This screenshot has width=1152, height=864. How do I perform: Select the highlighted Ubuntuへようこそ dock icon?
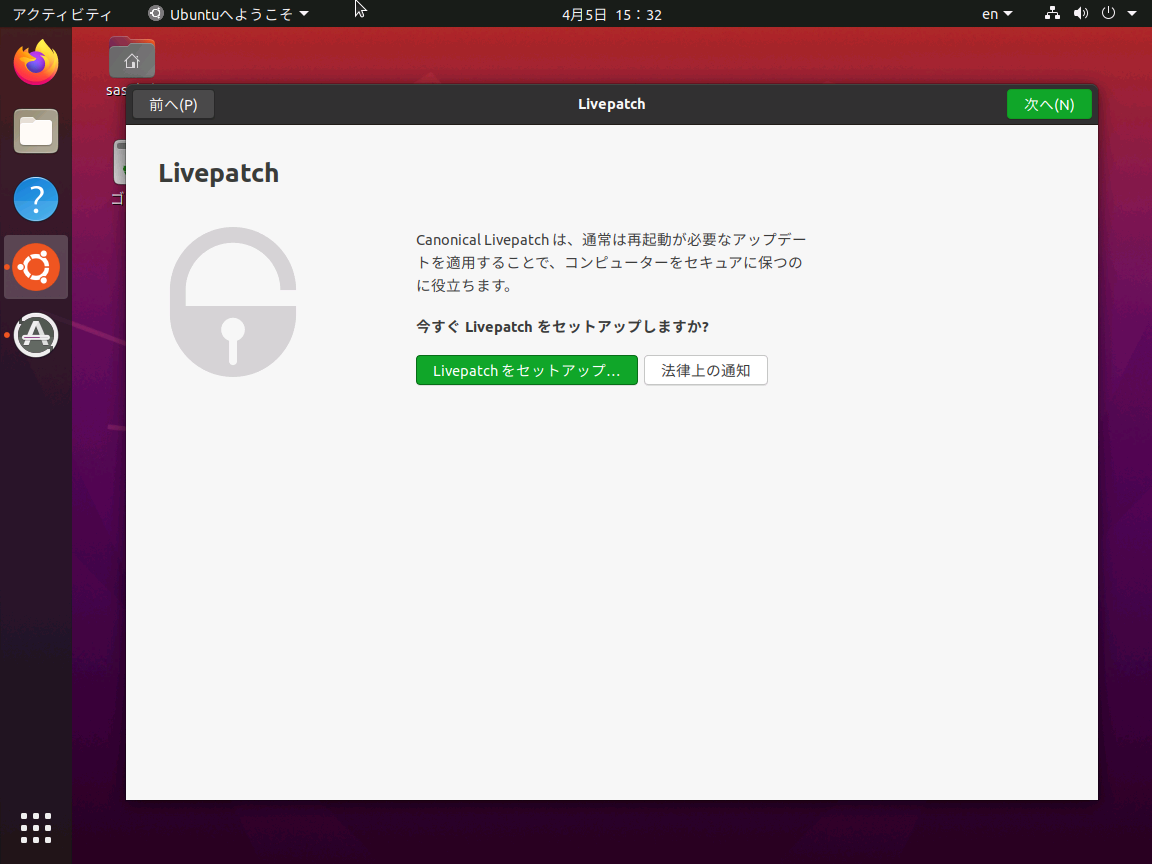[36, 267]
